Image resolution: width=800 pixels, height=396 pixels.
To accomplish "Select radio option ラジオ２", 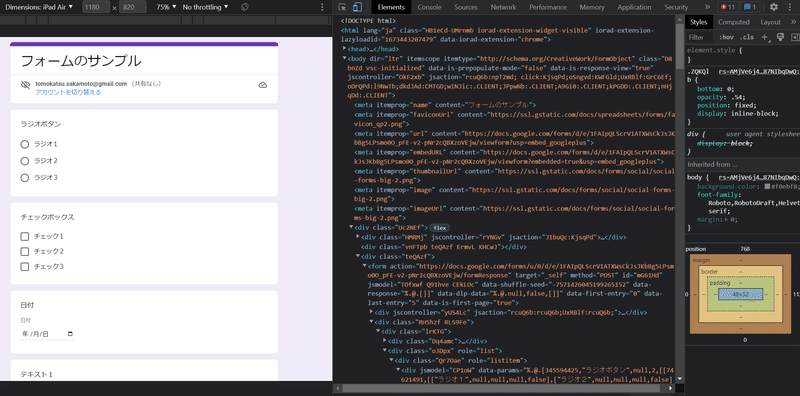I will click(x=24, y=161).
